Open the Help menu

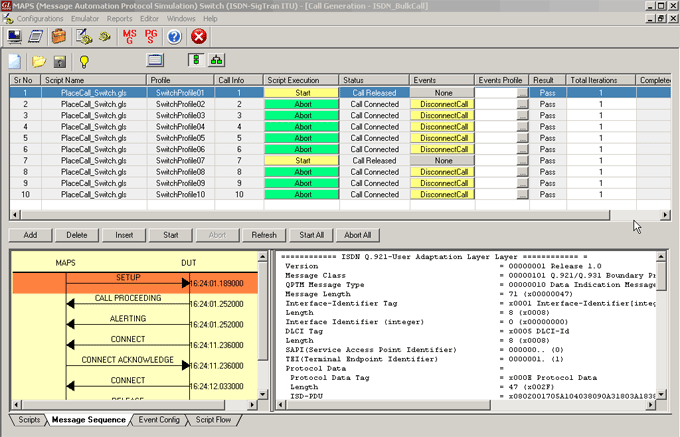coord(210,19)
